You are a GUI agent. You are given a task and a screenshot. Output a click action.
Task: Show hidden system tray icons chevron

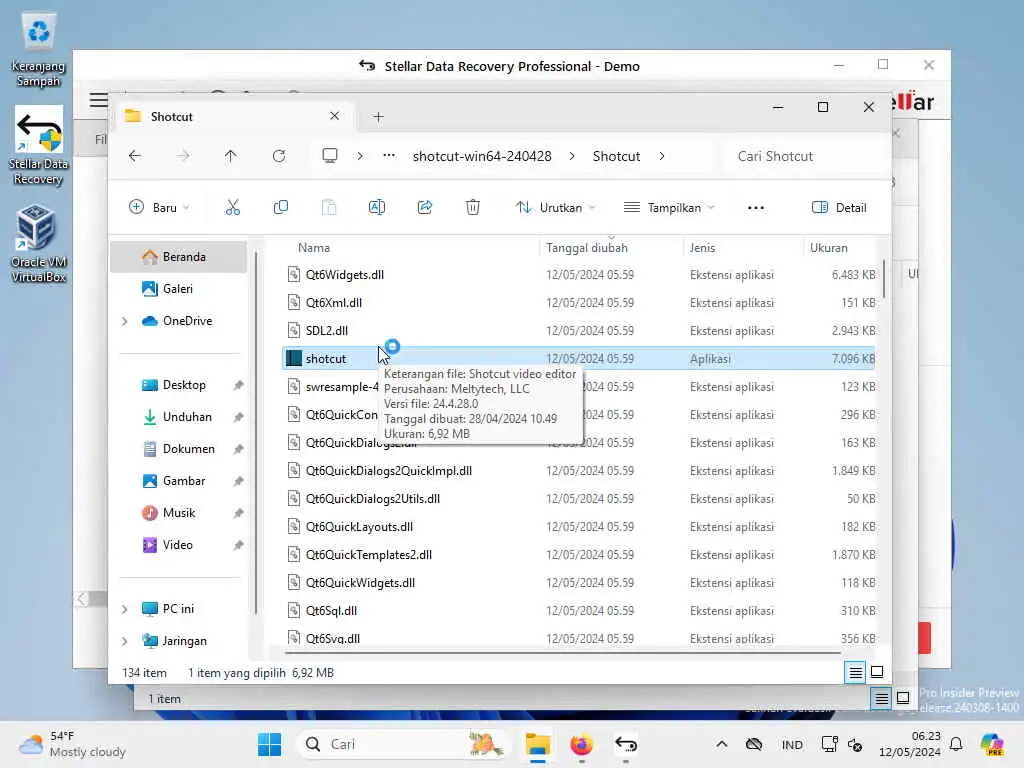(x=722, y=744)
